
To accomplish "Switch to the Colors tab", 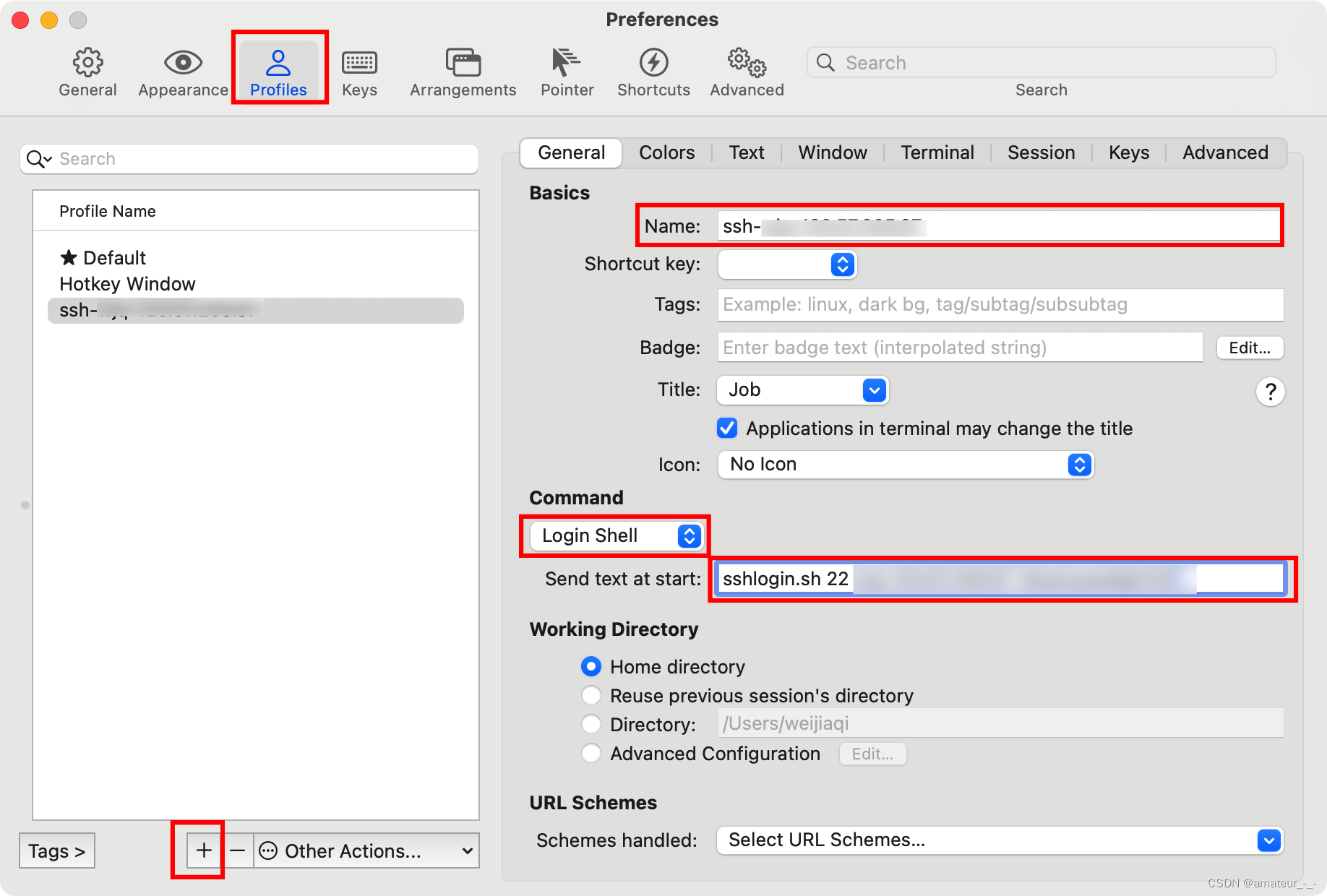I will pos(666,152).
